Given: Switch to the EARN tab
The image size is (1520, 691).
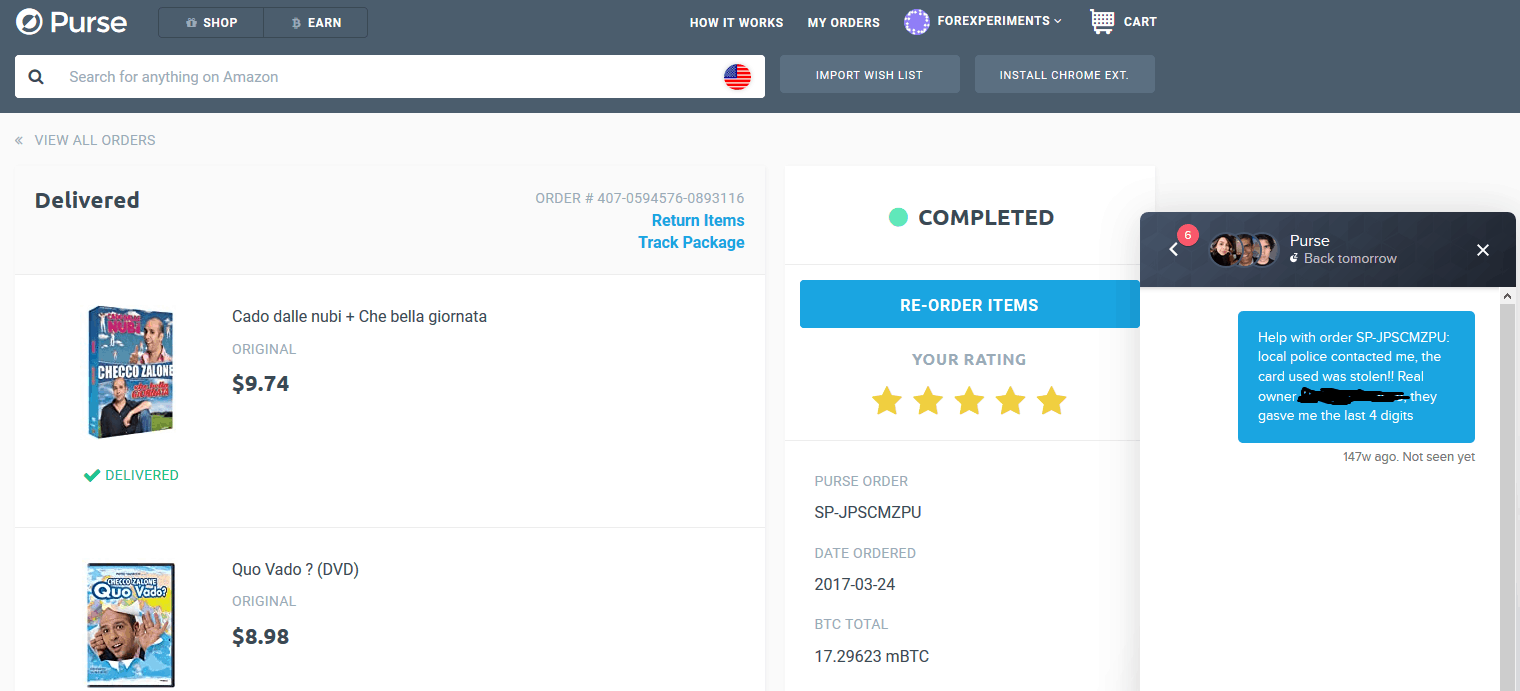Looking at the screenshot, I should click(316, 22).
